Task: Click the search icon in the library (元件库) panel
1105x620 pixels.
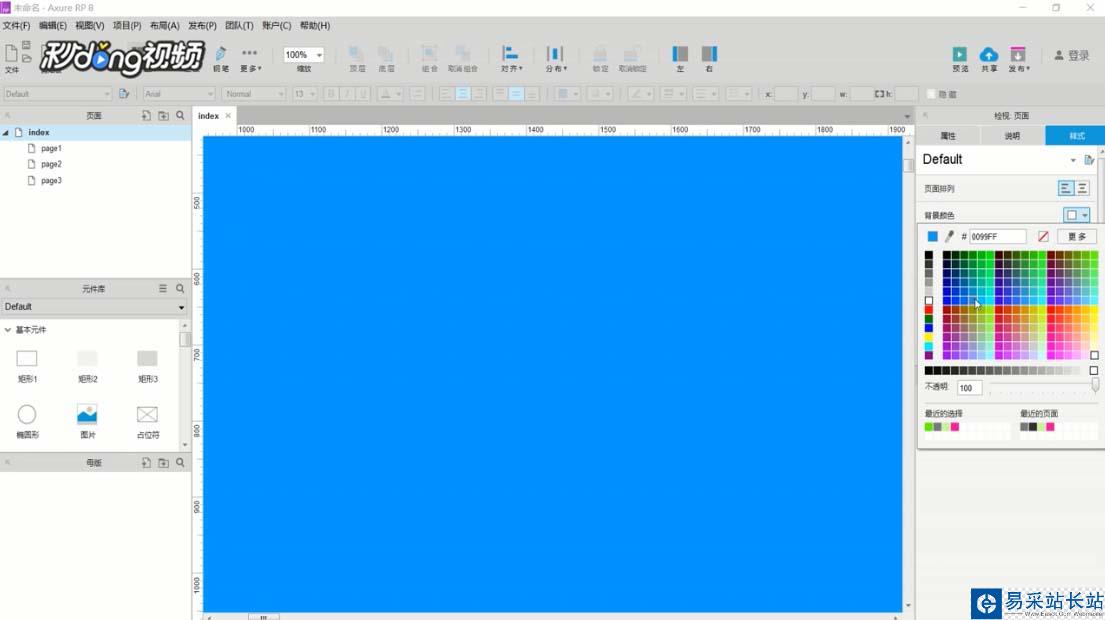Action: 180,289
